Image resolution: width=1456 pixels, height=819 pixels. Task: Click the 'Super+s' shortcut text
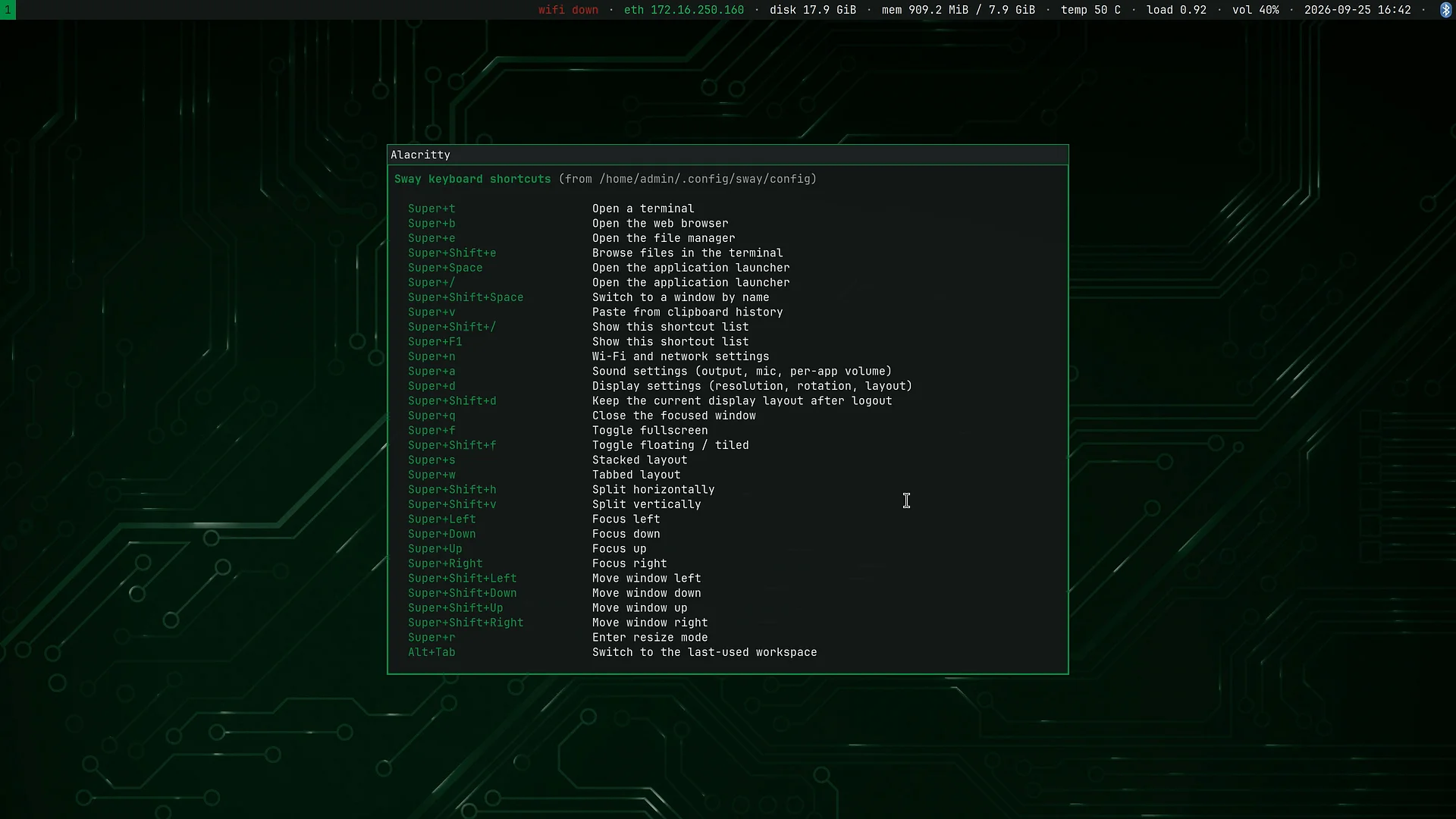[x=431, y=460]
